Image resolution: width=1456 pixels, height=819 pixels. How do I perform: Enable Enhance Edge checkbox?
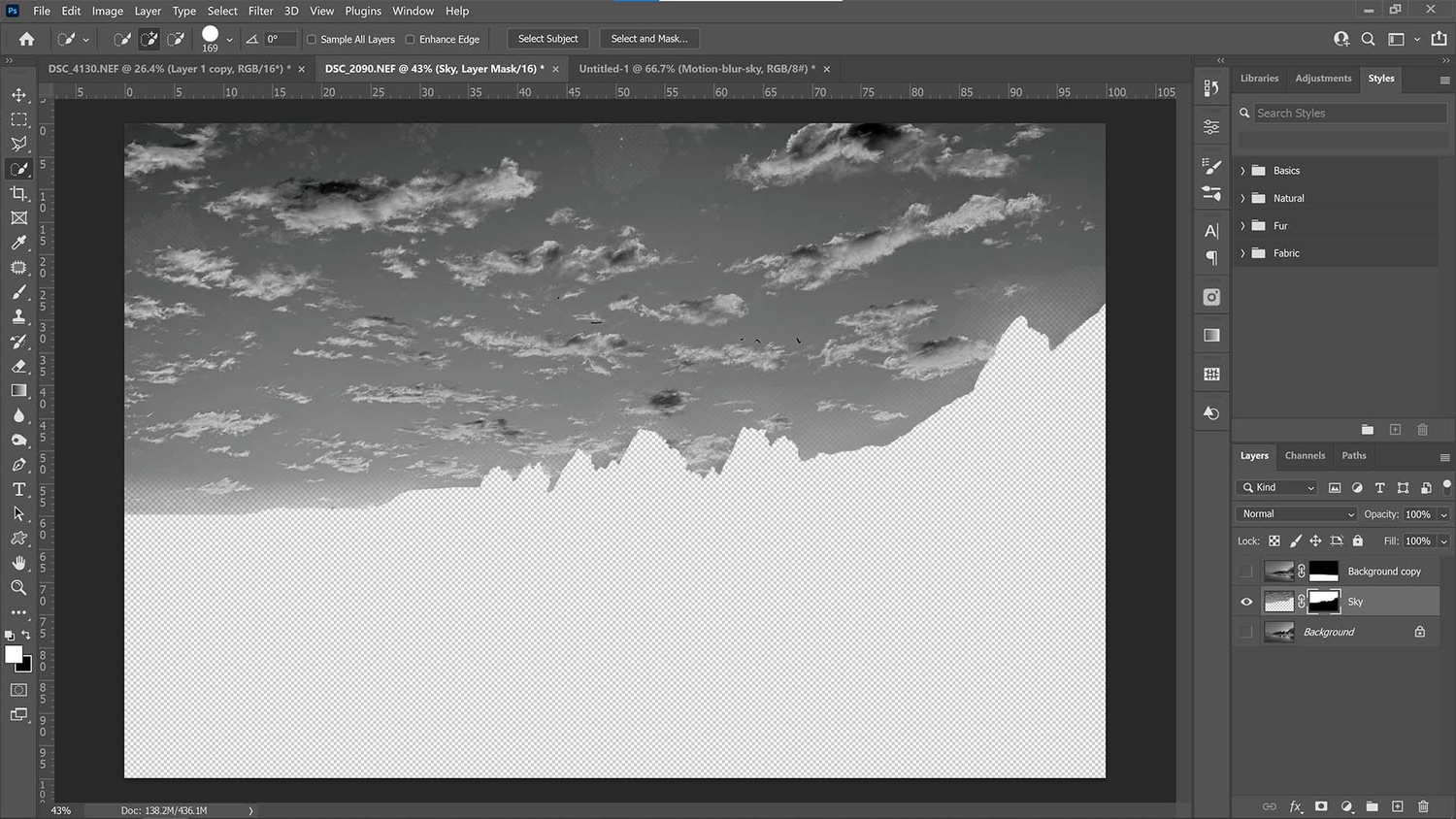click(410, 40)
